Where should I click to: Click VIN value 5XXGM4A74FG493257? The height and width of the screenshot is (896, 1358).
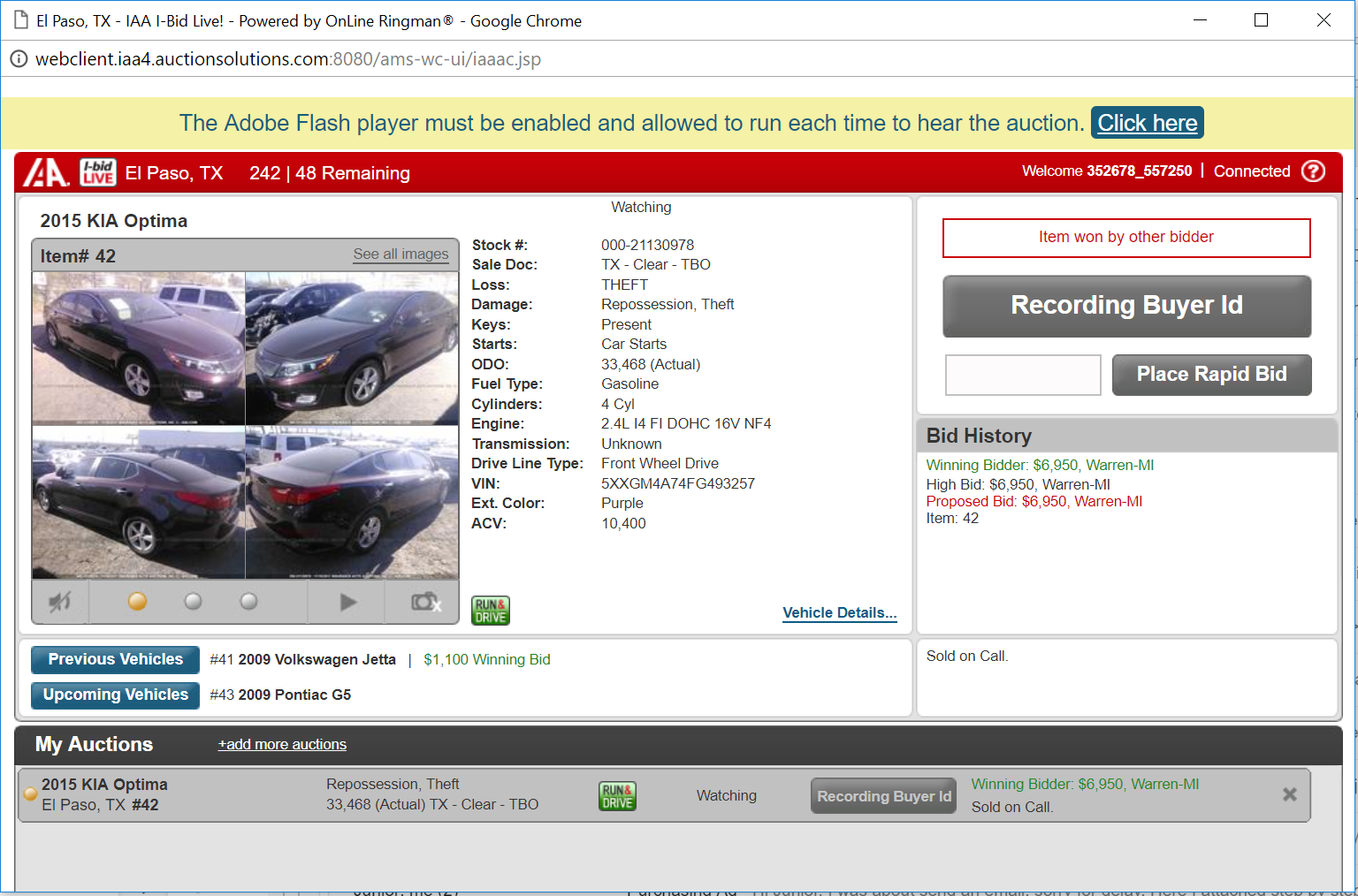[x=678, y=483]
